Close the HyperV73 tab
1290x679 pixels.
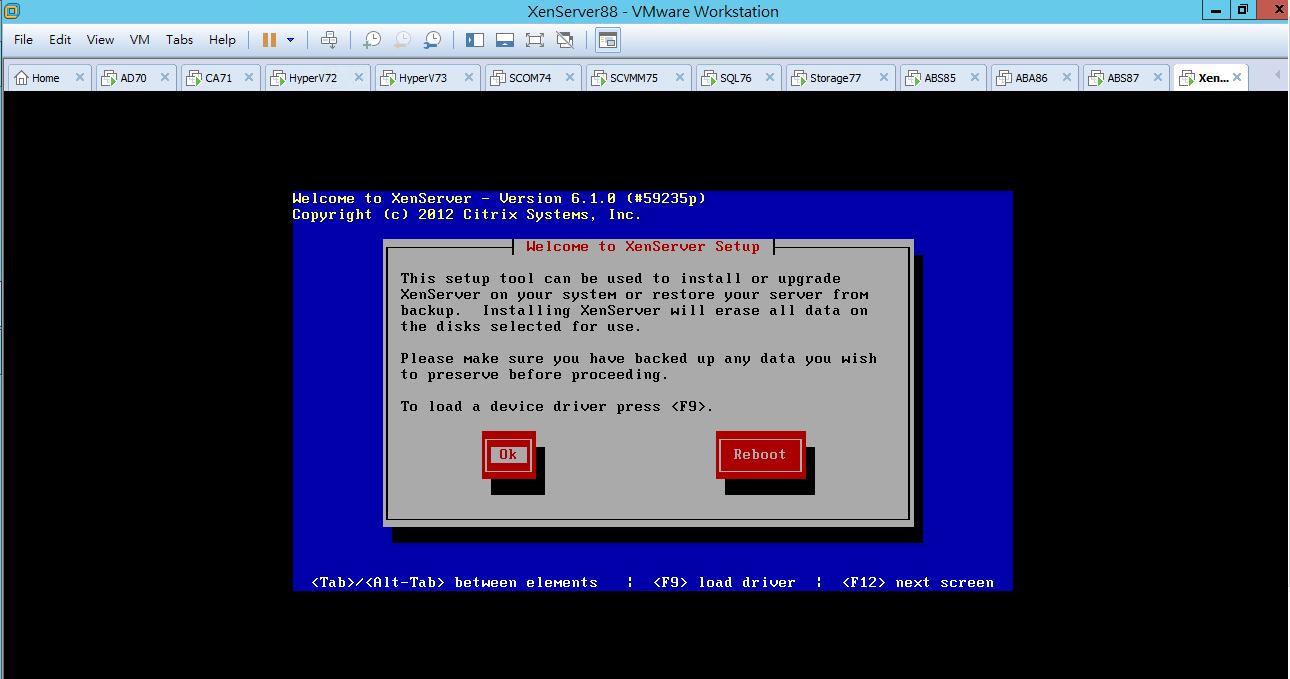(469, 78)
